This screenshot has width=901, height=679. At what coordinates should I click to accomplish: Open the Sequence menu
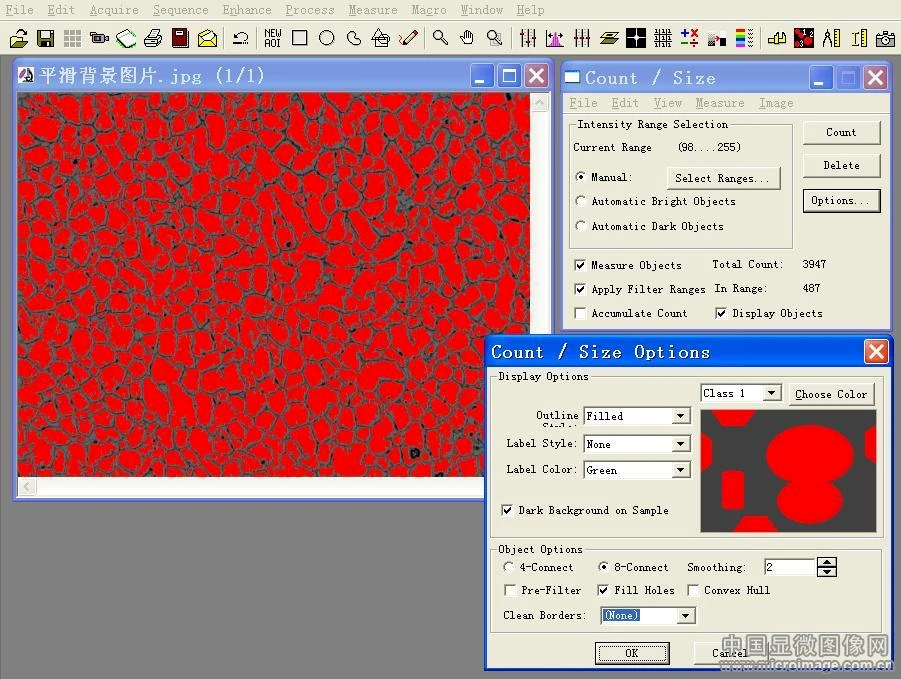(x=180, y=10)
